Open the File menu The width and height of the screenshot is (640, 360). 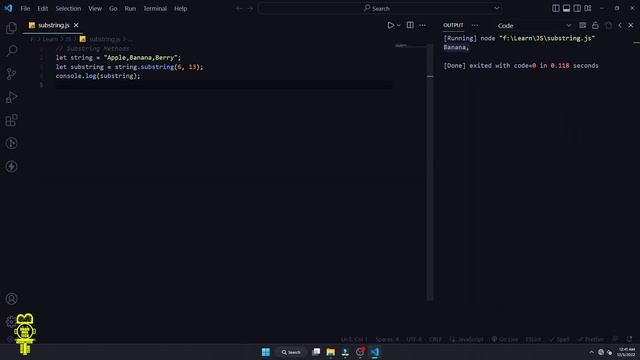click(x=25, y=9)
